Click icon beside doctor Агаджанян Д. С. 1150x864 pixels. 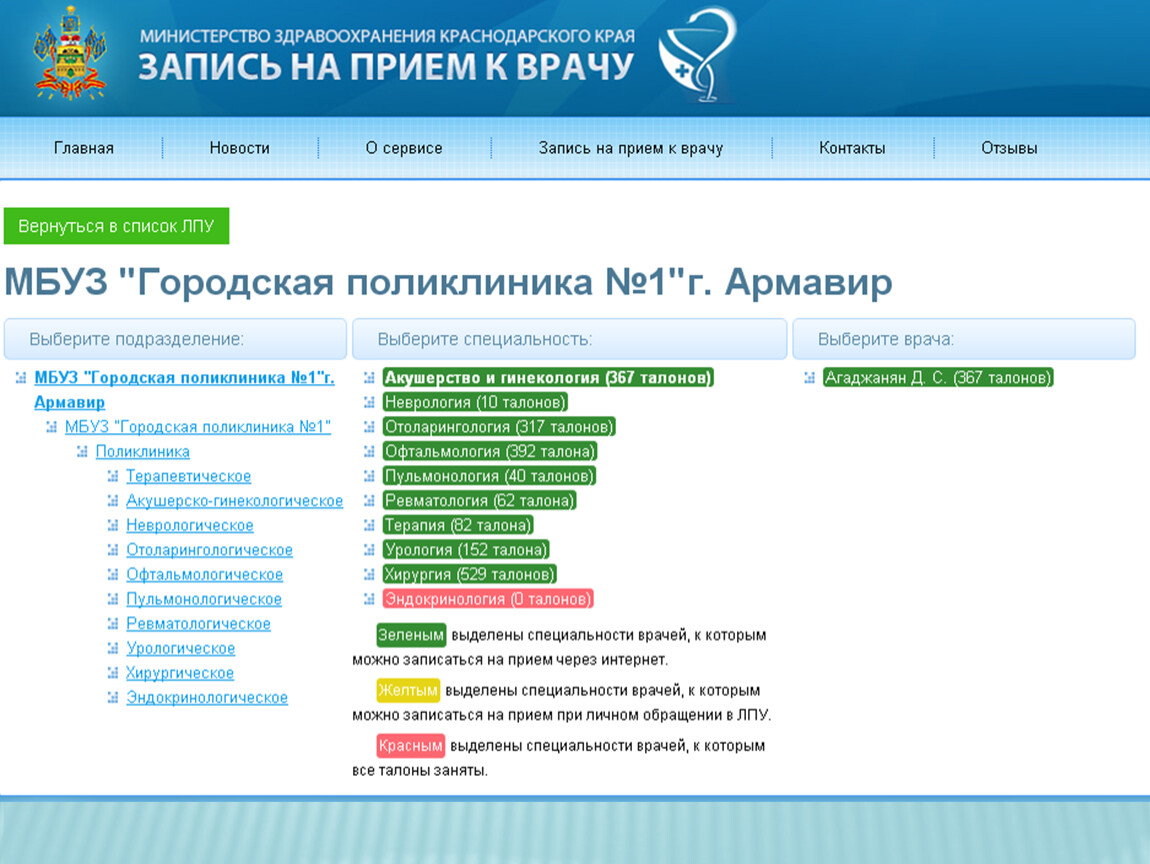809,378
